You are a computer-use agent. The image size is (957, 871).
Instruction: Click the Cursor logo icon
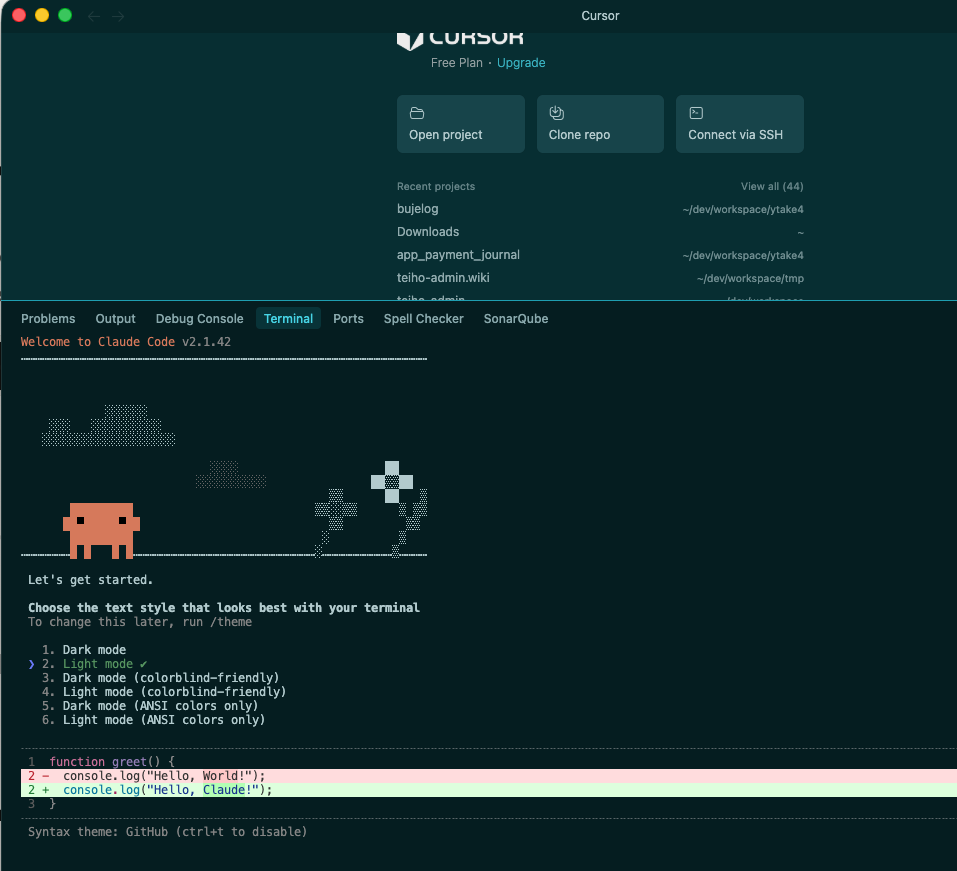click(x=409, y=39)
